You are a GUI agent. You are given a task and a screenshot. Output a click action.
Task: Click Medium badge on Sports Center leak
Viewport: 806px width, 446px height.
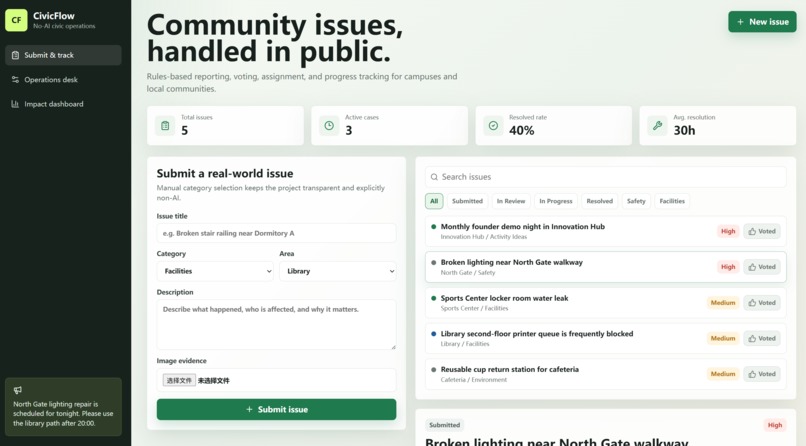click(723, 303)
